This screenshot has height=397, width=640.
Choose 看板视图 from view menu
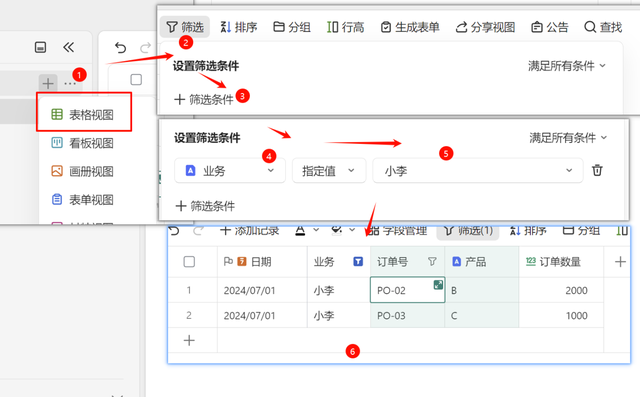[x=84, y=143]
